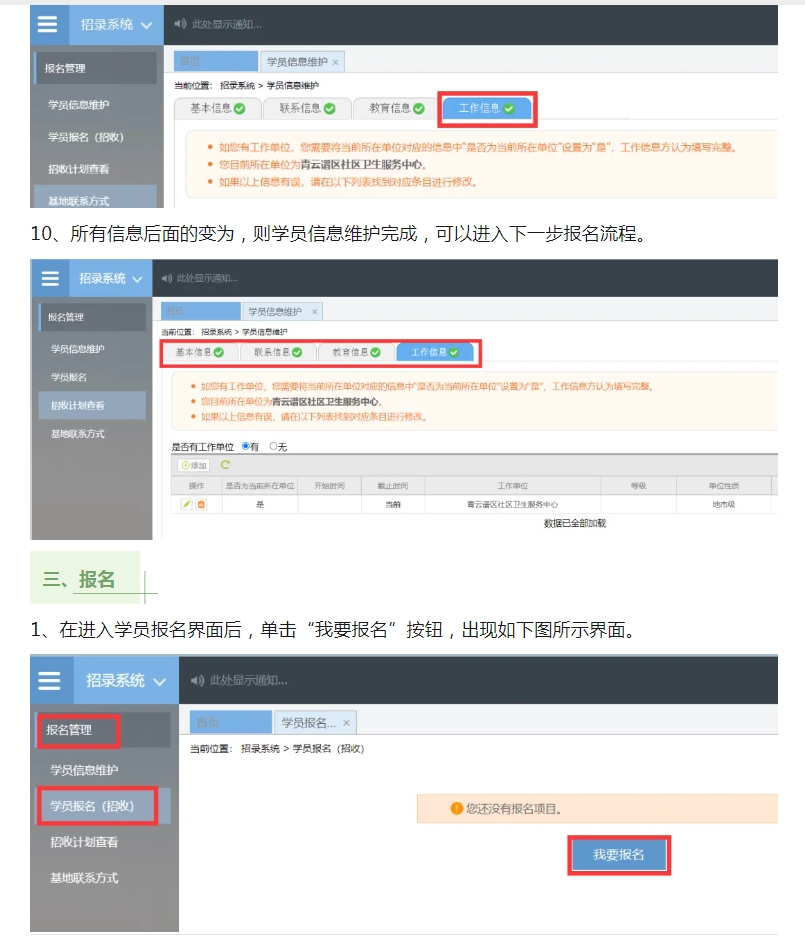Click the orange trash delete icon in the work table row

pos(200,504)
